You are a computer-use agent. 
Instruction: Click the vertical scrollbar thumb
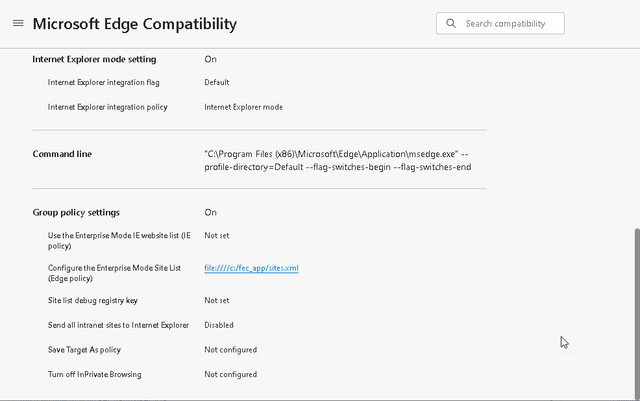pyautogui.click(x=637, y=312)
